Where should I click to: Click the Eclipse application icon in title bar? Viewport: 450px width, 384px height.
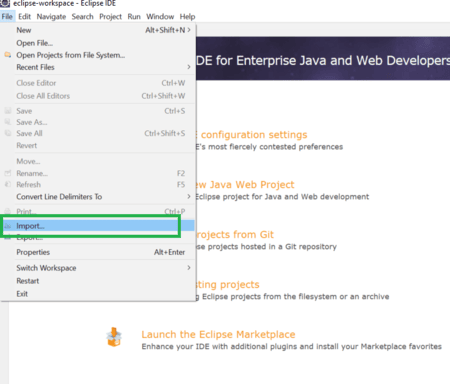[5, 4]
